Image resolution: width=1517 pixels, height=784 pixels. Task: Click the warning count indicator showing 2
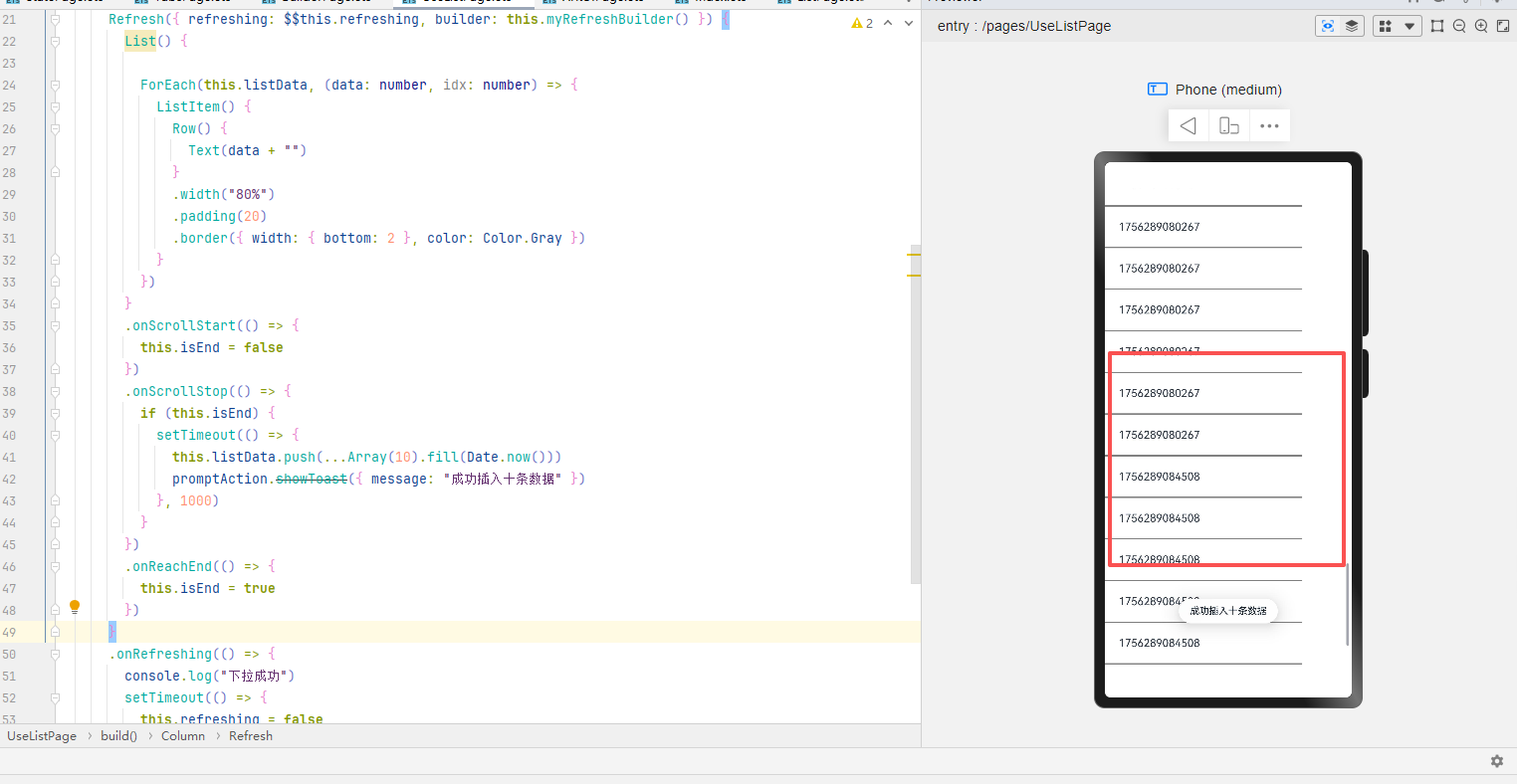pyautogui.click(x=862, y=23)
